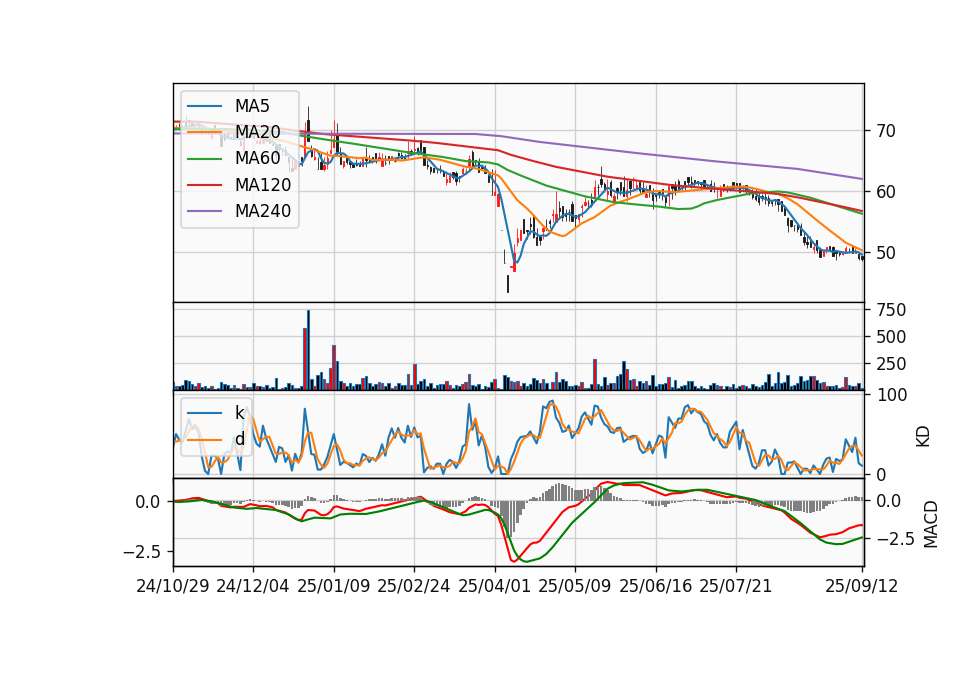Click the MACD line trough
Image resolution: width=960 pixels, height=690 pixels.
point(514,560)
